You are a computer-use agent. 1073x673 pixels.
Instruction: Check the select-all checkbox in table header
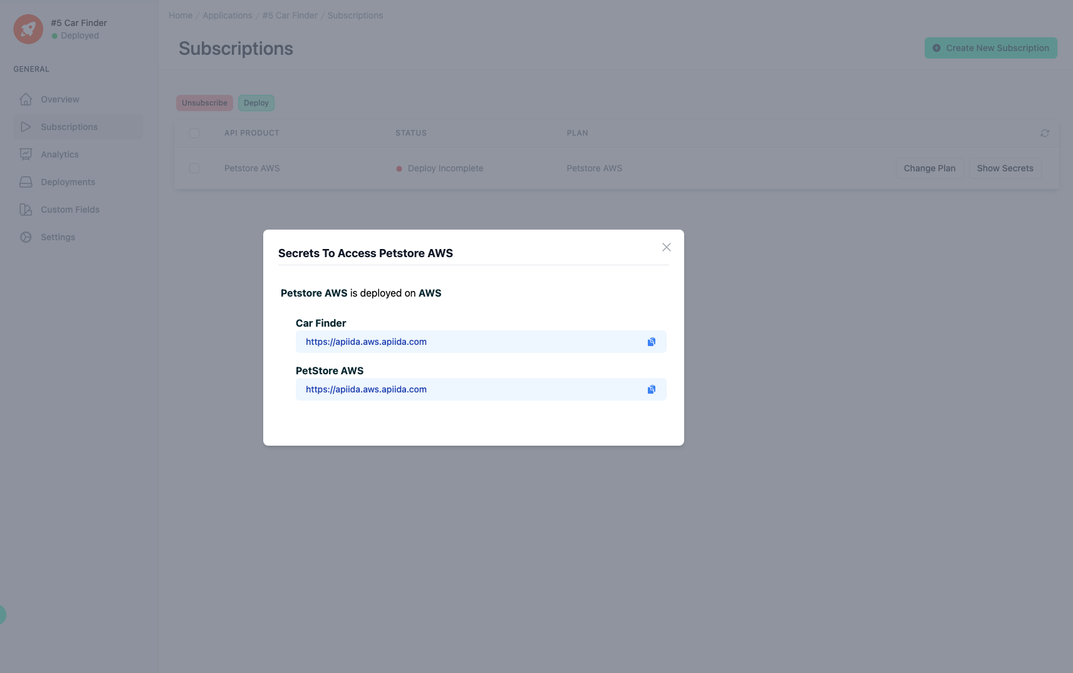(x=194, y=132)
